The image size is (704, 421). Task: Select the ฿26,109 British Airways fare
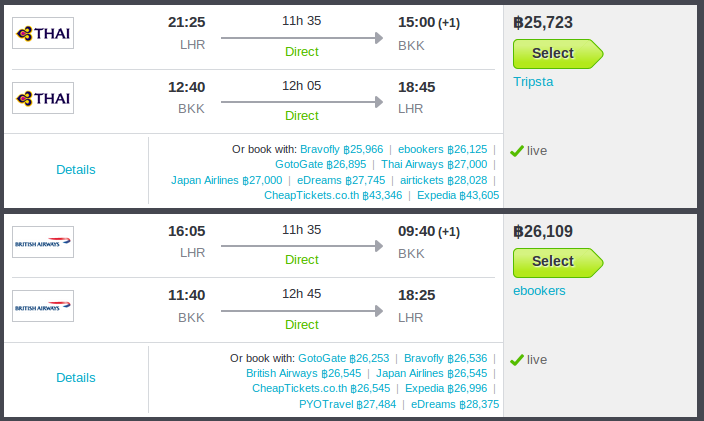click(558, 262)
